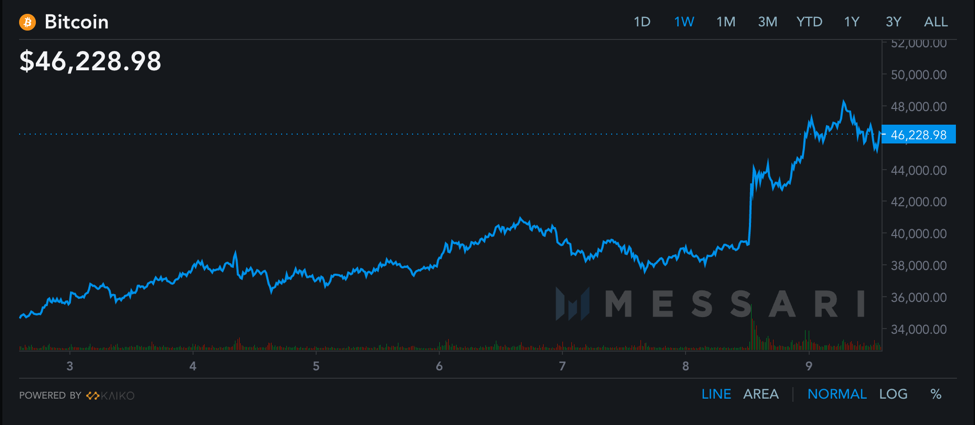
Task: Click the blue 46,228.98 price tag on axis
Action: tap(918, 134)
